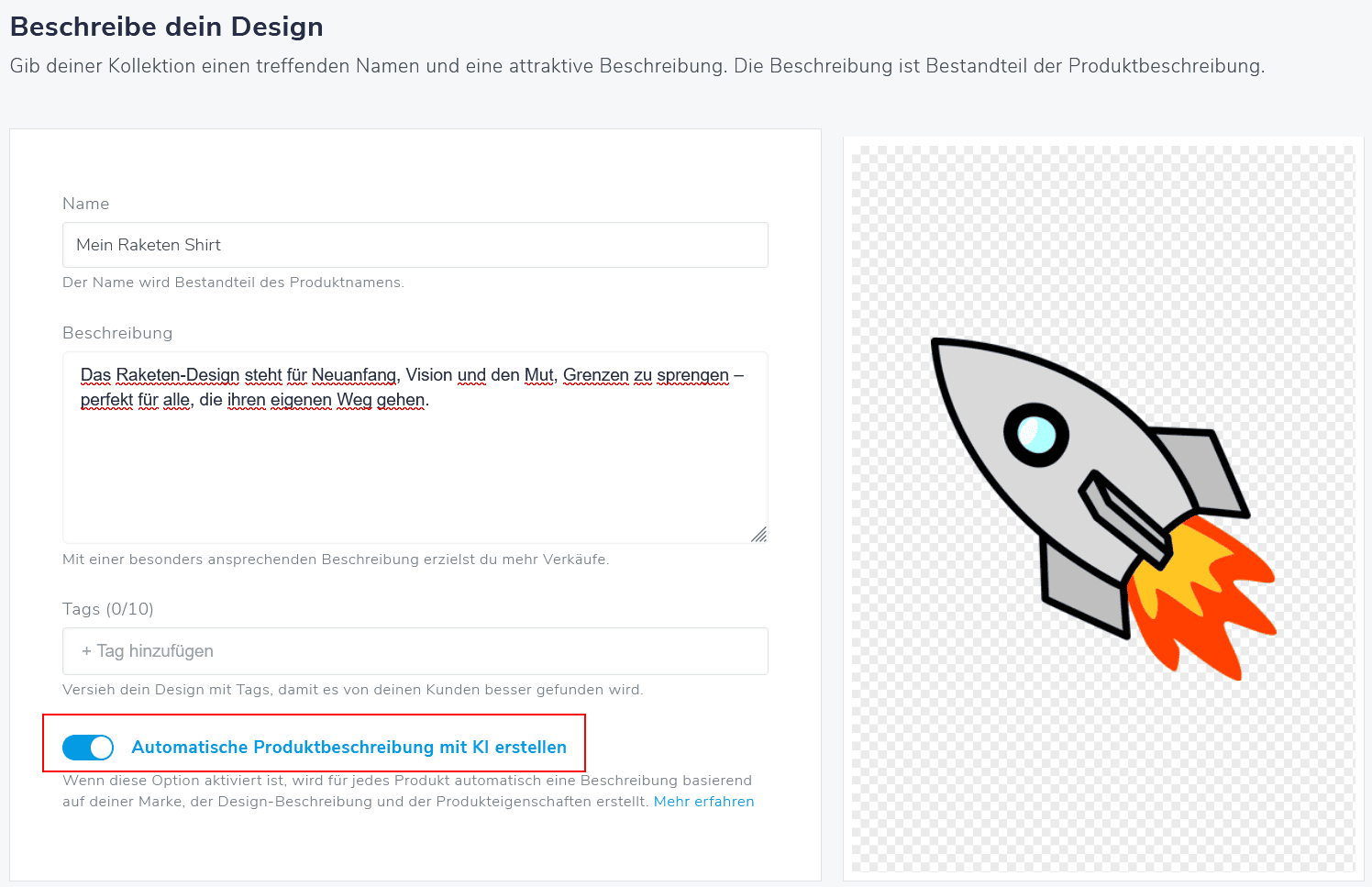Click the rocket design preview image
This screenshot has width=1372, height=887.
tap(1103, 509)
